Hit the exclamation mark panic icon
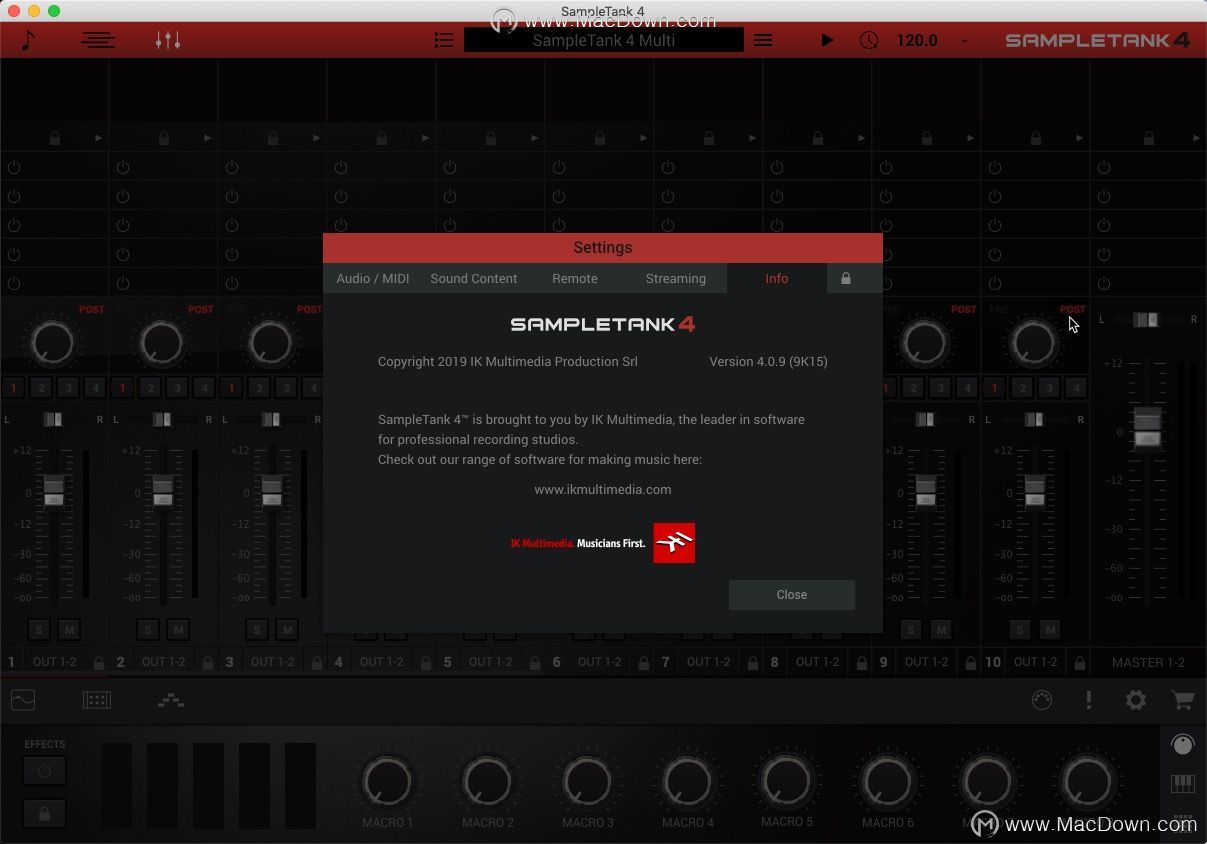The height and width of the screenshot is (844, 1207). coord(1089,700)
